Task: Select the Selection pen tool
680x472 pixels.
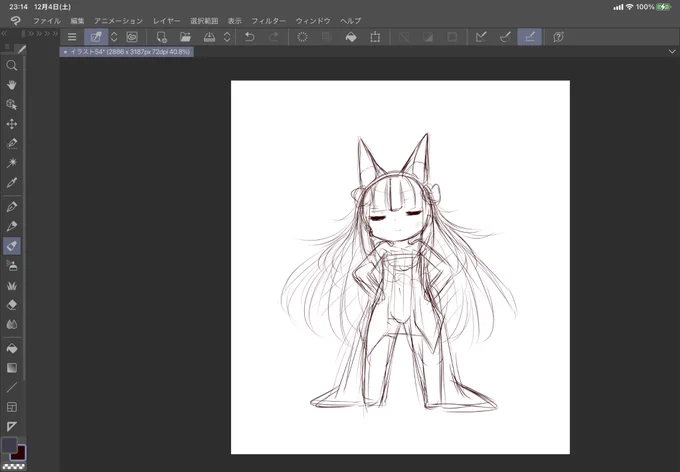Action: point(12,143)
